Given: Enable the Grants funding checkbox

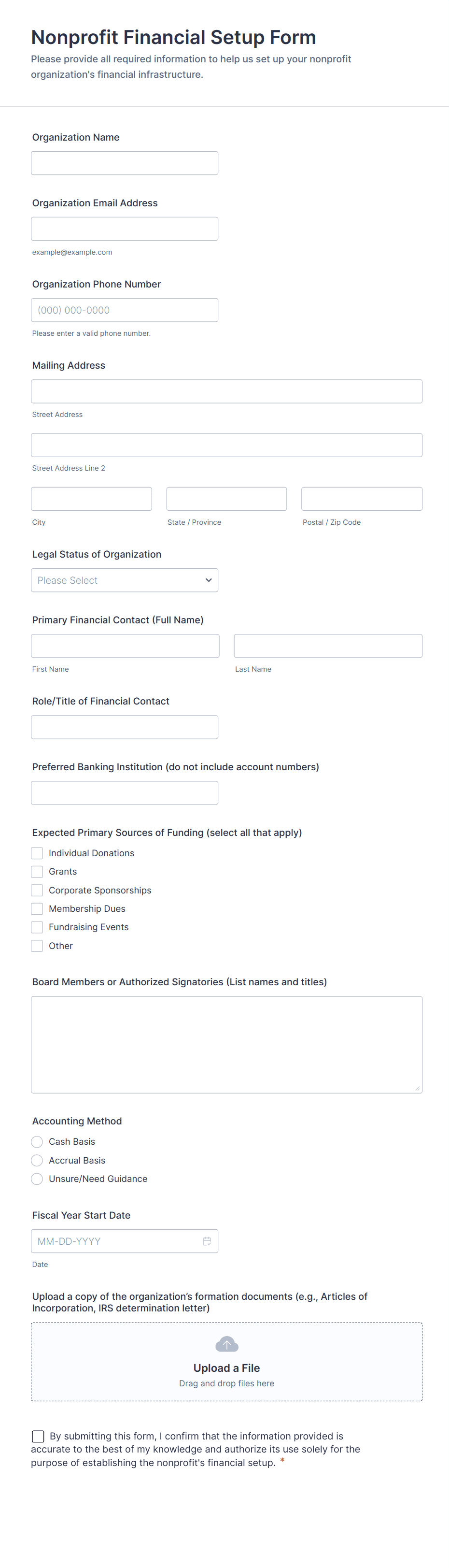Looking at the screenshot, I should (x=37, y=872).
